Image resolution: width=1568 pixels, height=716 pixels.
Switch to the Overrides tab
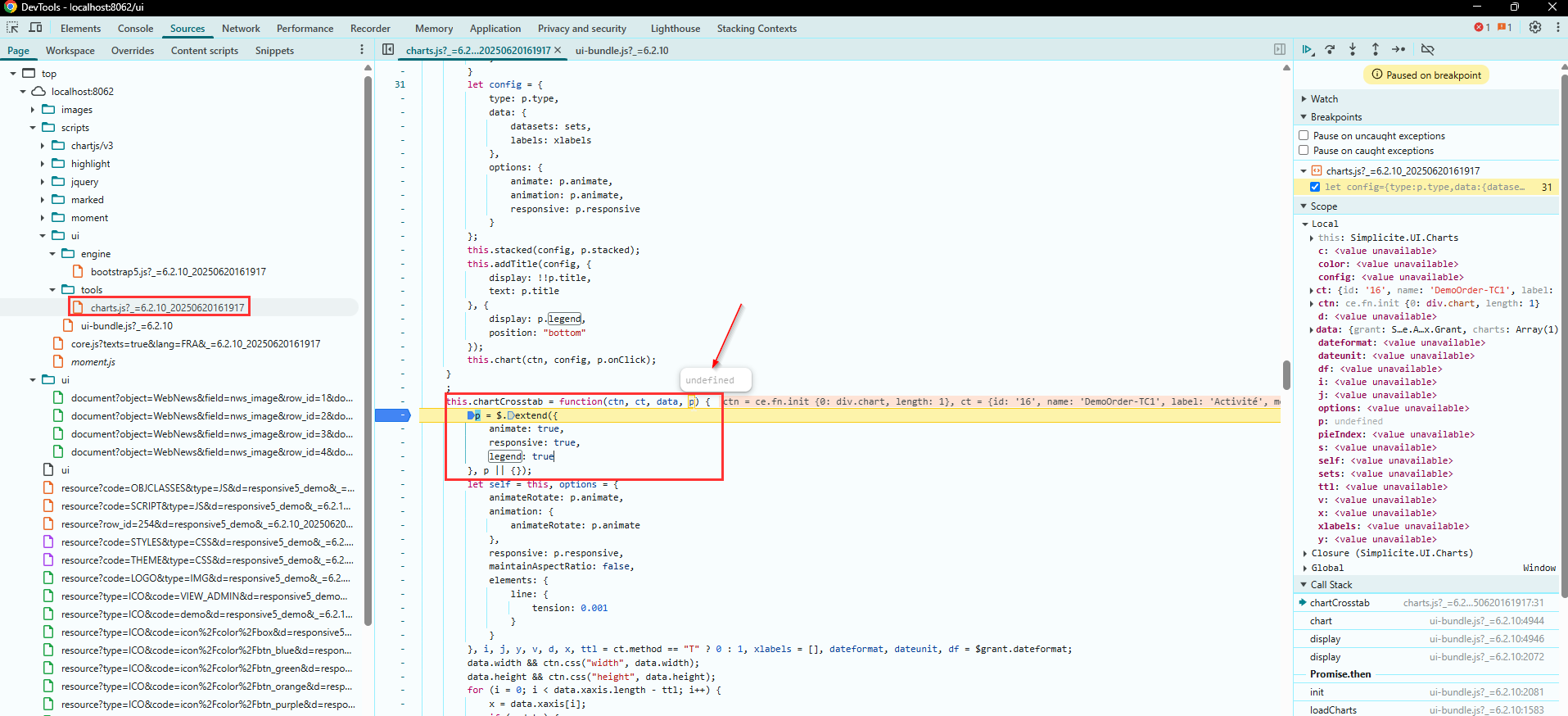[x=132, y=50]
